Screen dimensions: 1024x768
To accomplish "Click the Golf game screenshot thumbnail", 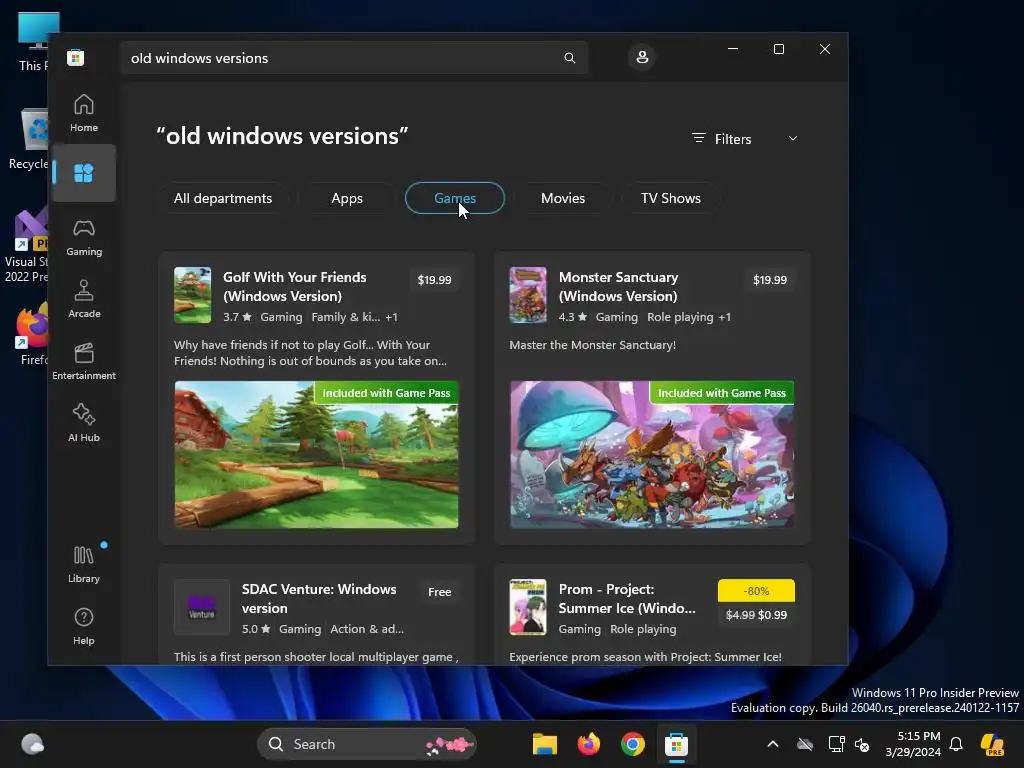I will [316, 455].
